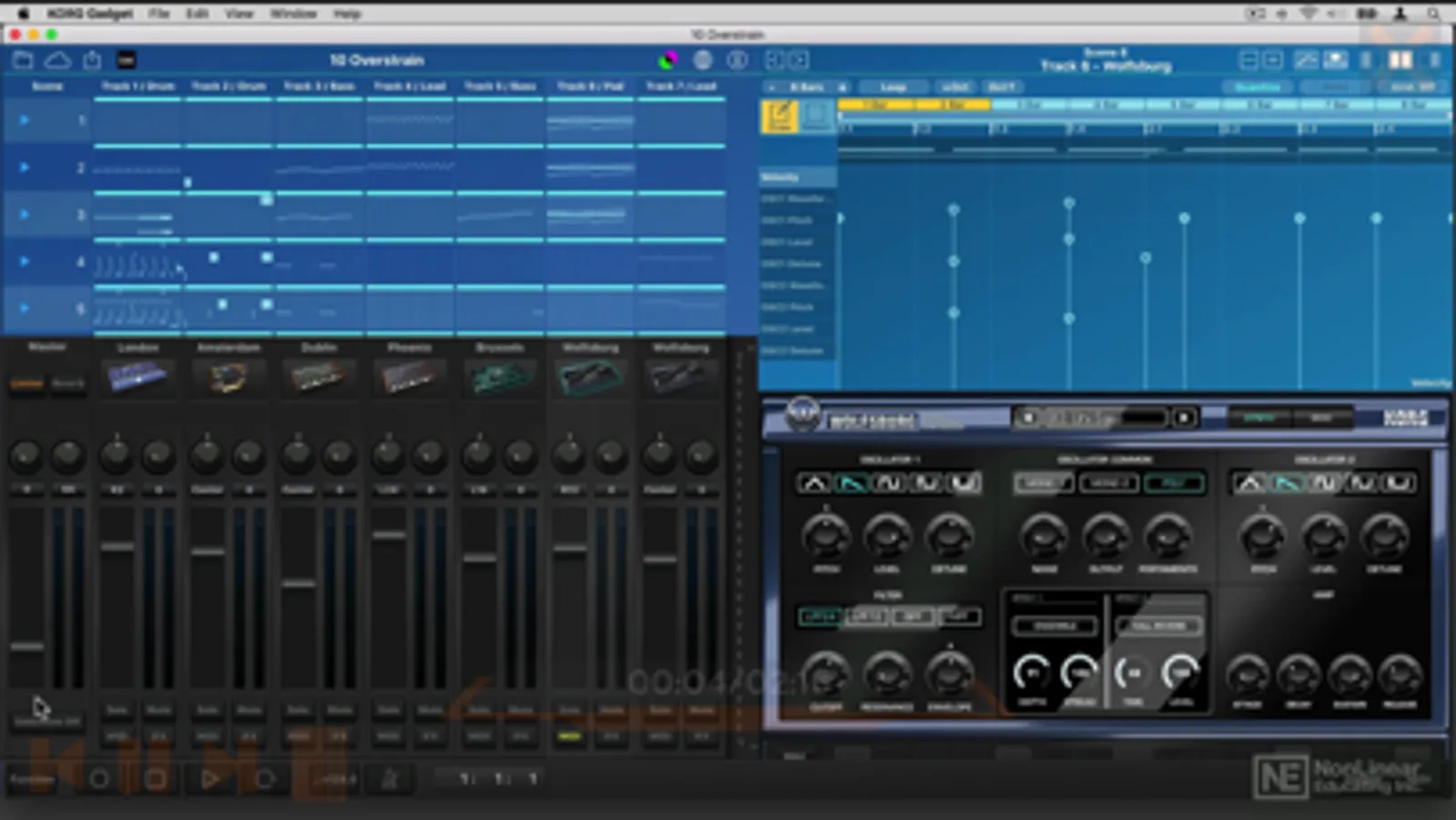Open the Wolfsburg preset name display
This screenshot has width=1456, height=820.
tap(1105, 418)
